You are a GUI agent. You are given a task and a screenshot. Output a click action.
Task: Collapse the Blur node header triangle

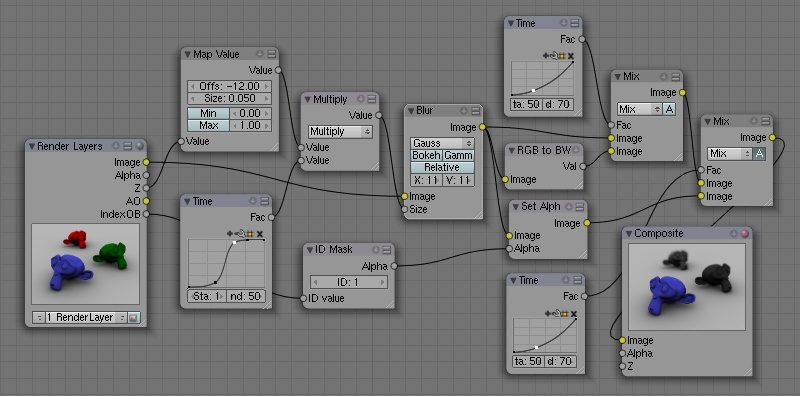(x=411, y=111)
